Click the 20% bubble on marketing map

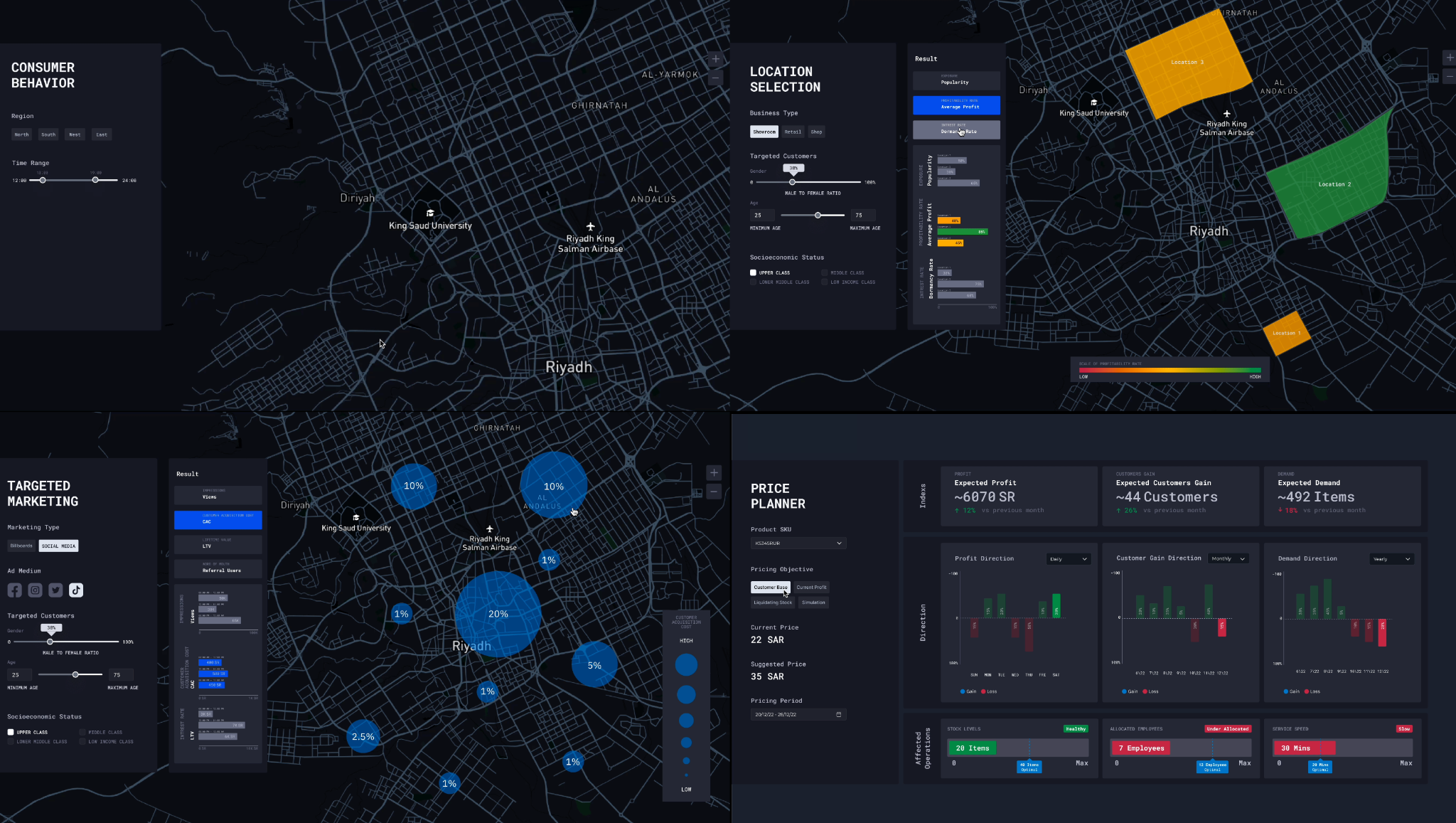click(x=498, y=613)
